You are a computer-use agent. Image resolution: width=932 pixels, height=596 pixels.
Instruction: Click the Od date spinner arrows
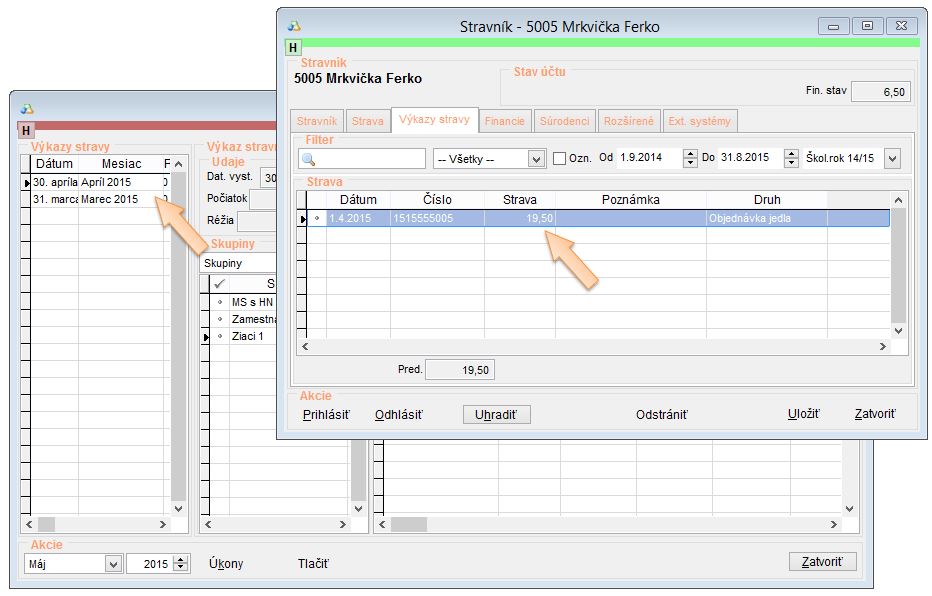(689, 159)
